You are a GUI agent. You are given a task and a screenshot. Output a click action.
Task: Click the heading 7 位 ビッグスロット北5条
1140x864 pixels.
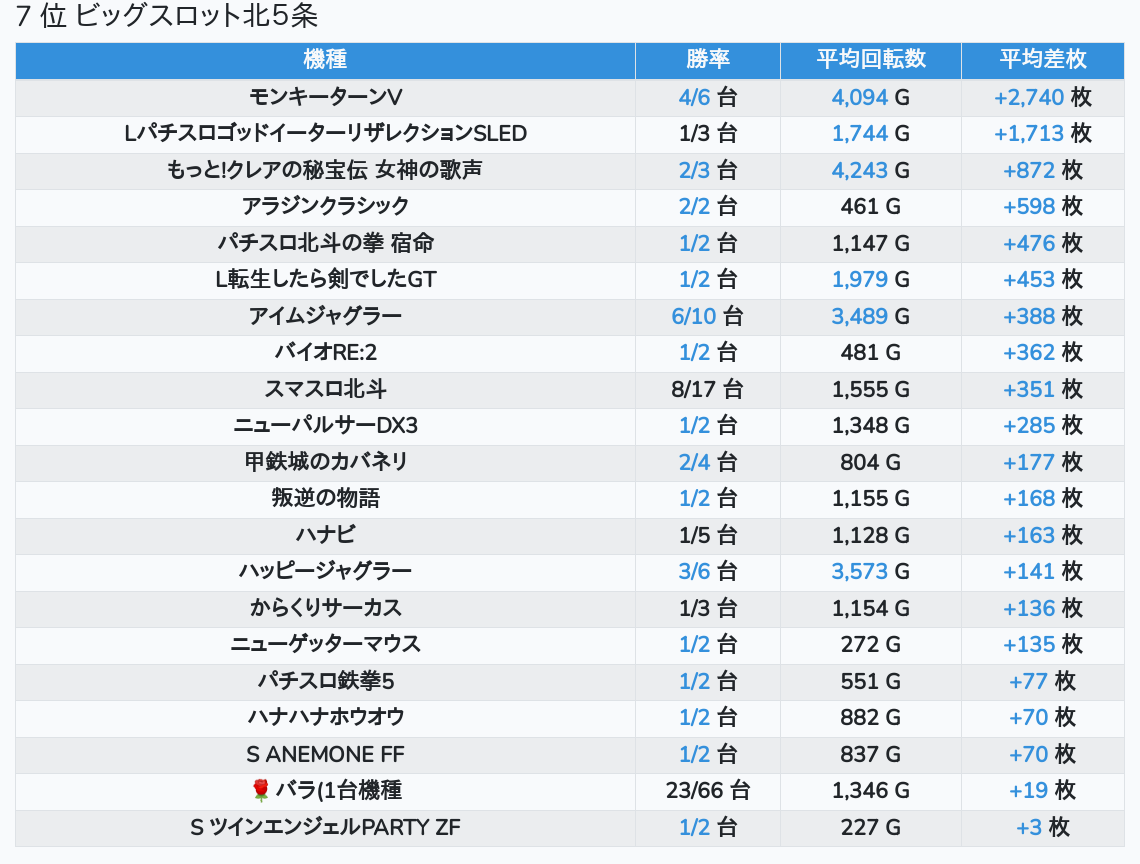(x=166, y=16)
